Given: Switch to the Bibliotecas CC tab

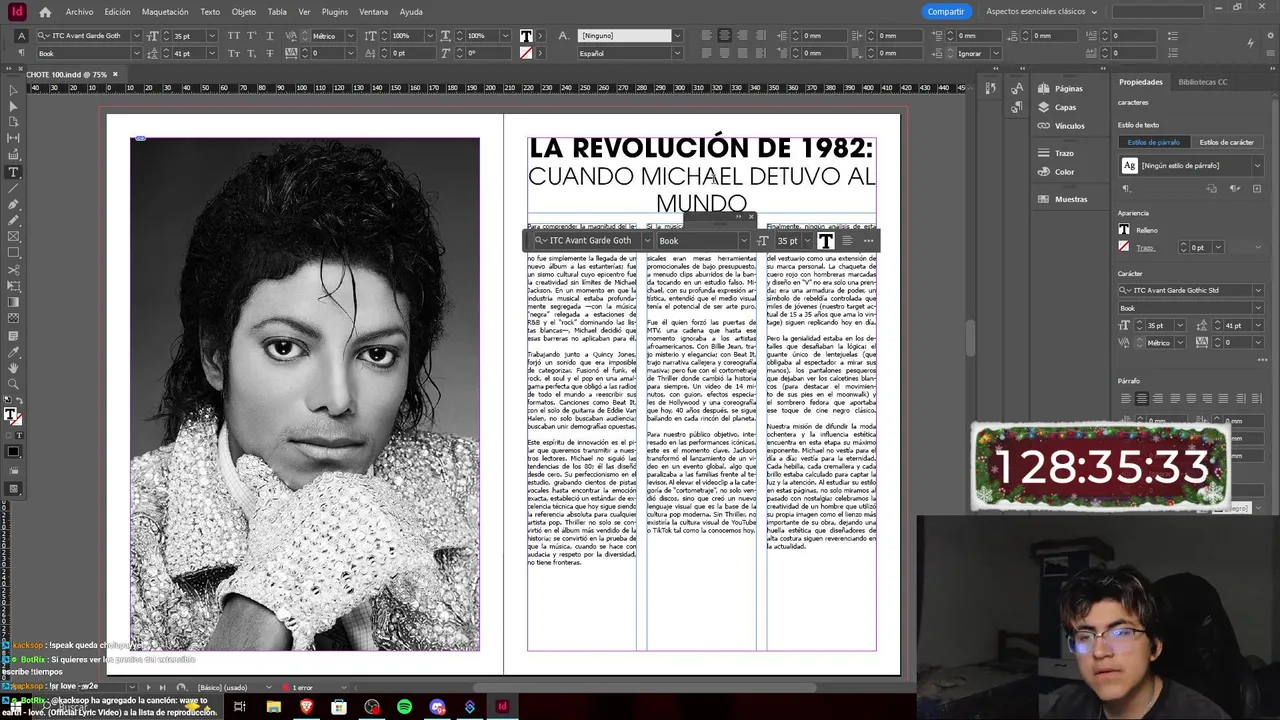Looking at the screenshot, I should (1202, 82).
